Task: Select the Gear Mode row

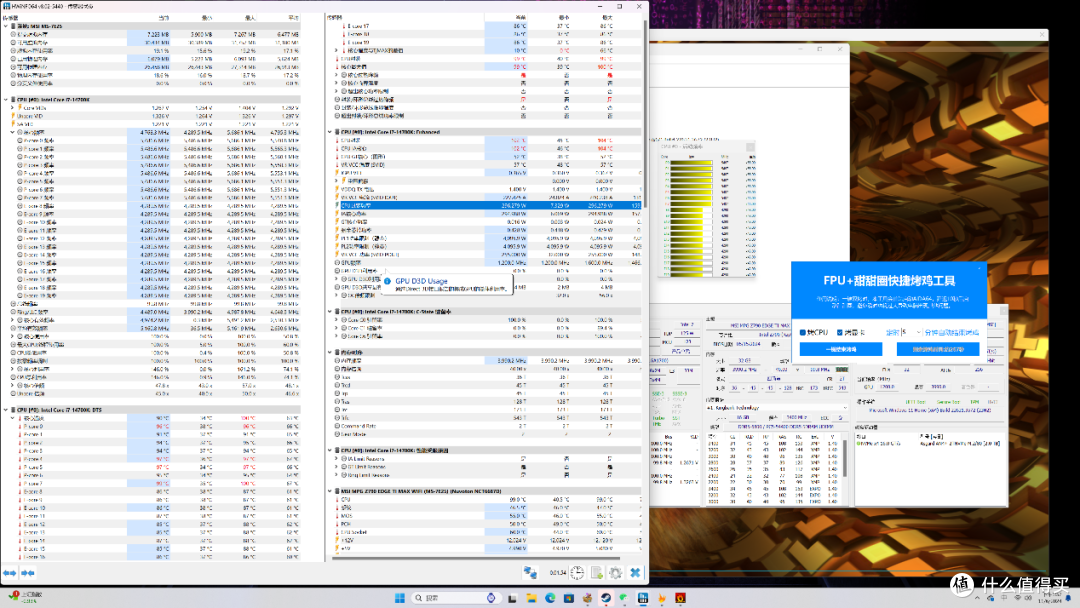Action: pyautogui.click(x=487, y=434)
